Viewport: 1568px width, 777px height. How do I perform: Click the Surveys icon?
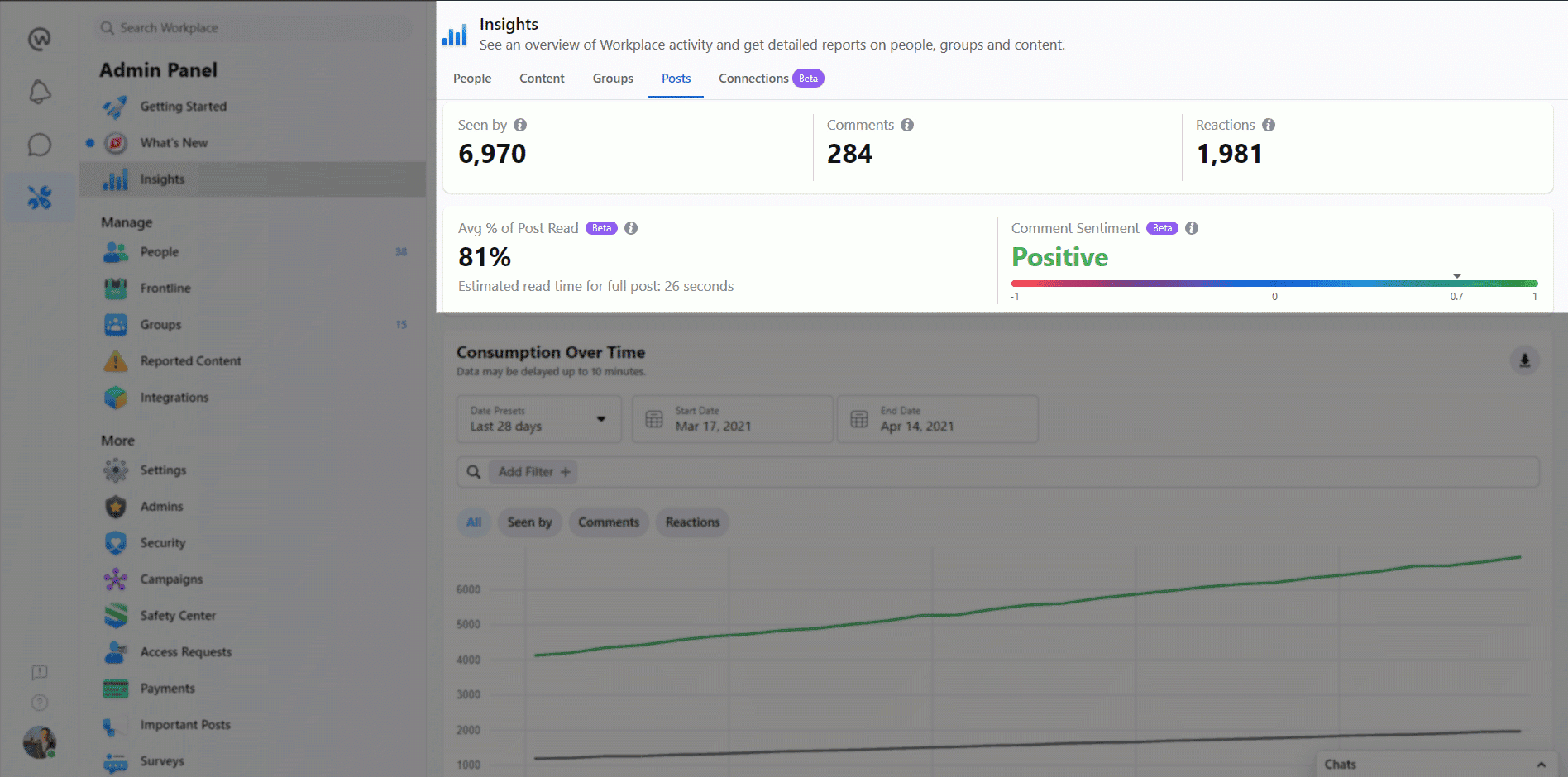pyautogui.click(x=116, y=761)
